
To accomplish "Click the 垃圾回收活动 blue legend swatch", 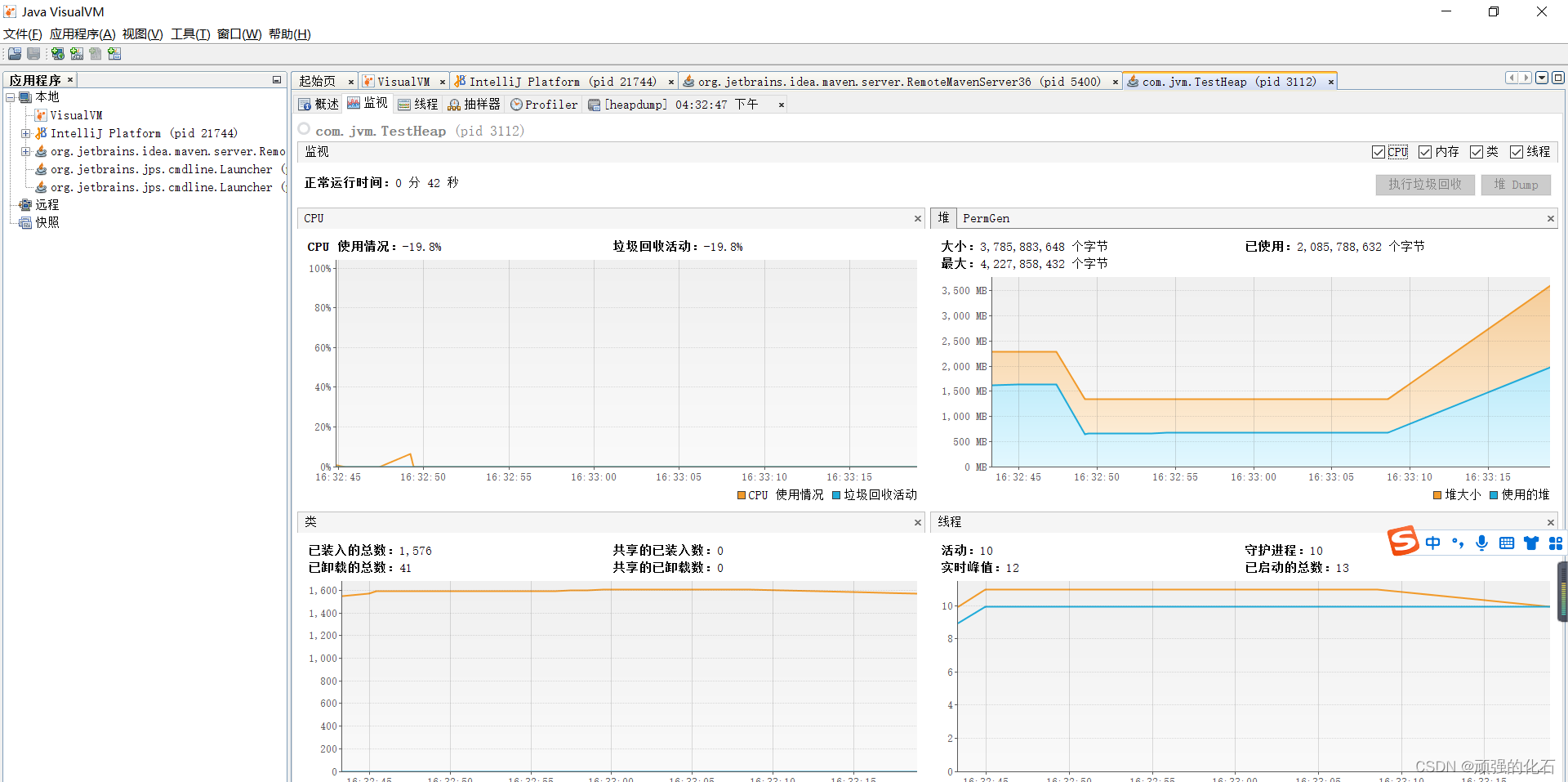I will coord(836,495).
